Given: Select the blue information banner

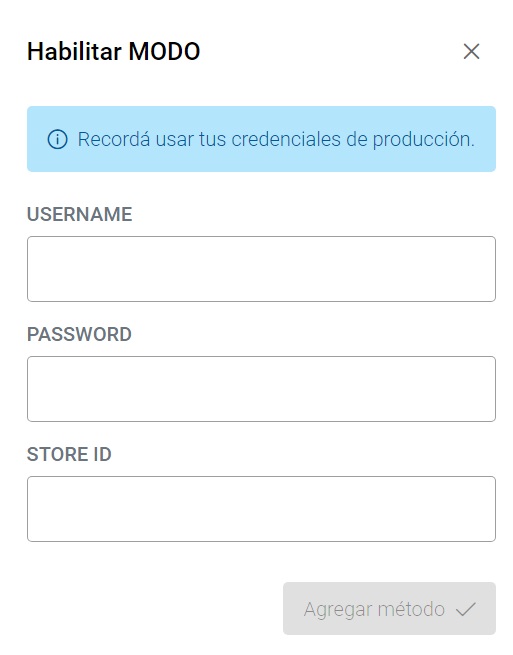Looking at the screenshot, I should click(x=262, y=139).
